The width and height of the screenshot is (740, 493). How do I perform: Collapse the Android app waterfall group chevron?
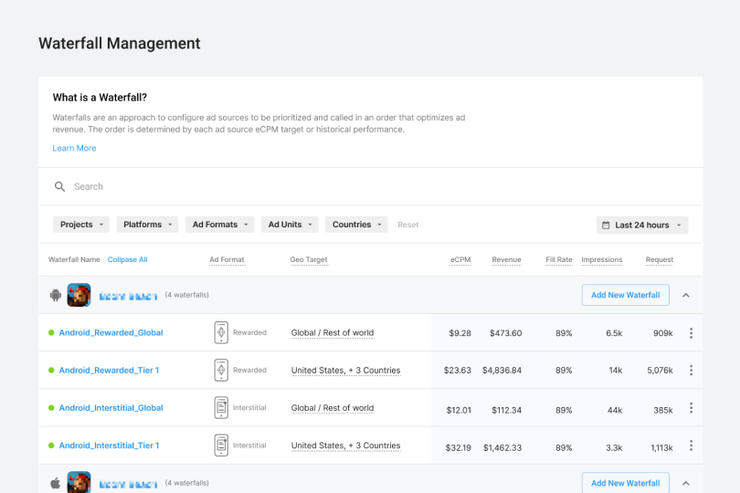pos(686,295)
